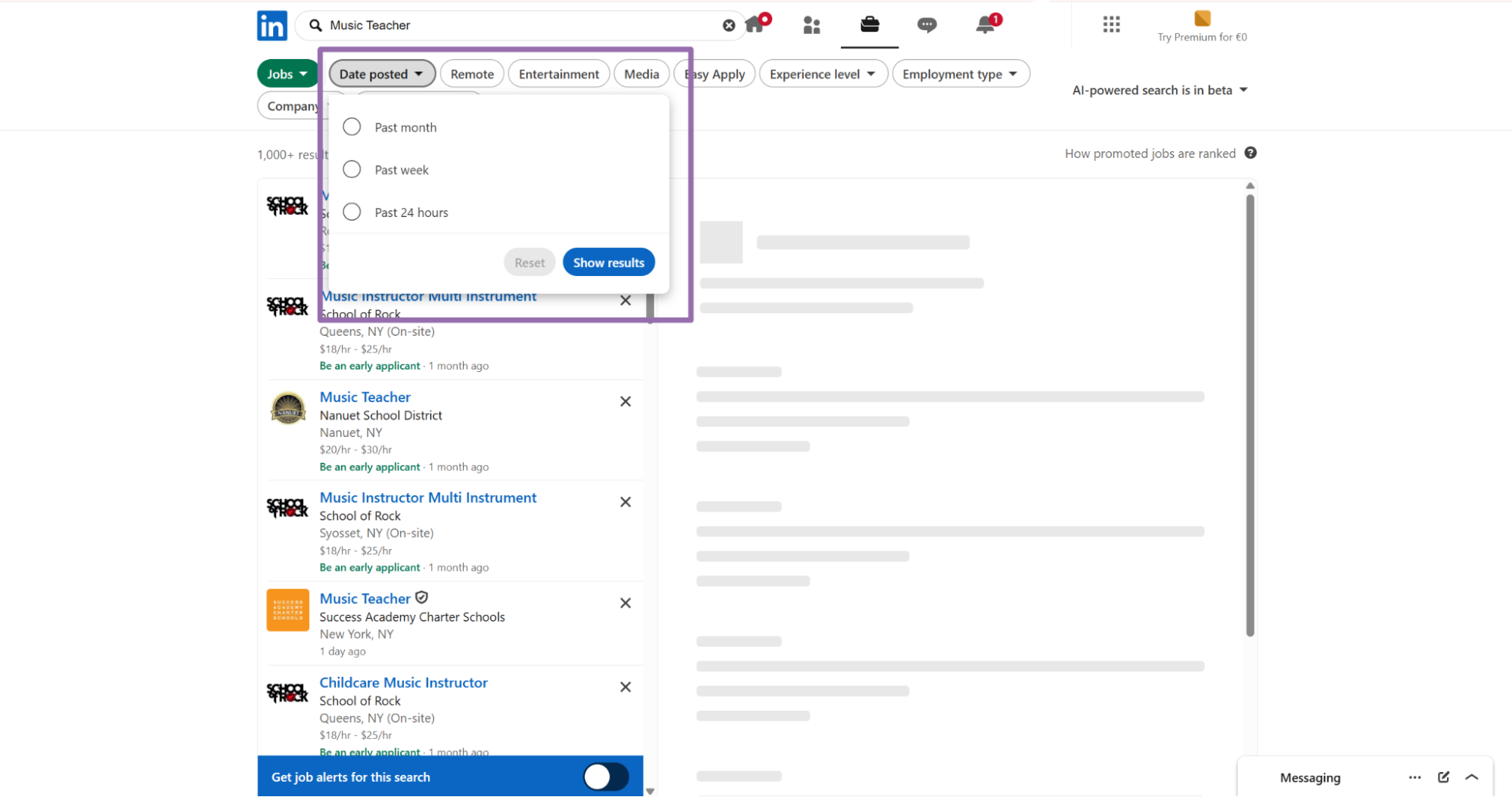Open the messaging options ellipsis icon
1512x797 pixels.
coord(1414,777)
